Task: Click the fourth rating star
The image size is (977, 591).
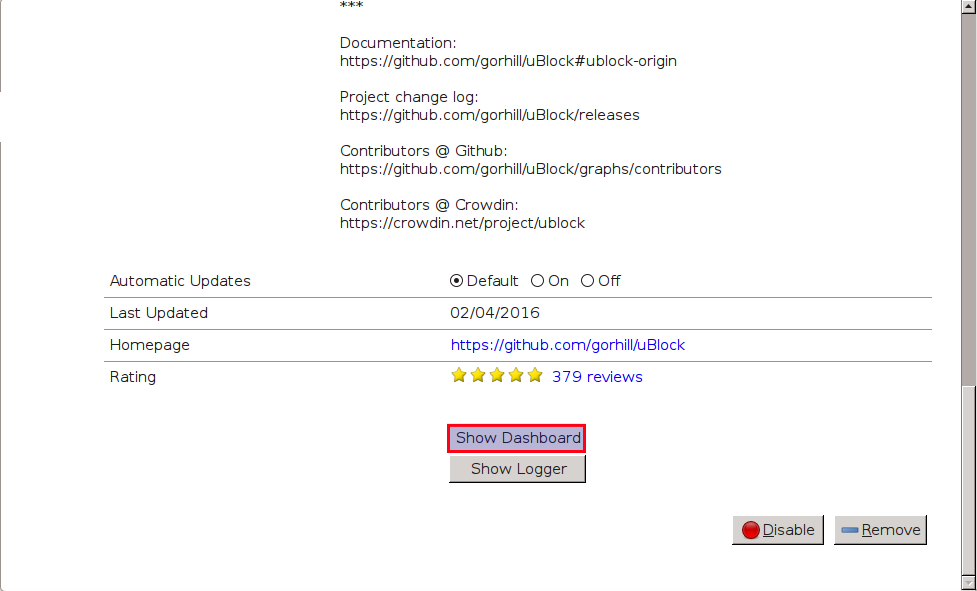Action: click(x=516, y=376)
